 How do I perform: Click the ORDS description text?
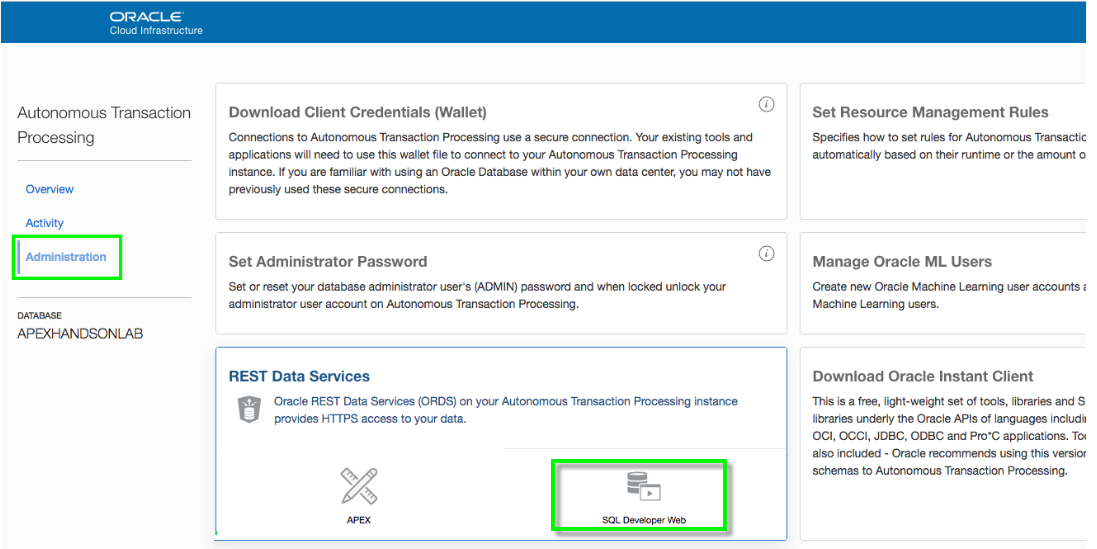click(x=505, y=411)
